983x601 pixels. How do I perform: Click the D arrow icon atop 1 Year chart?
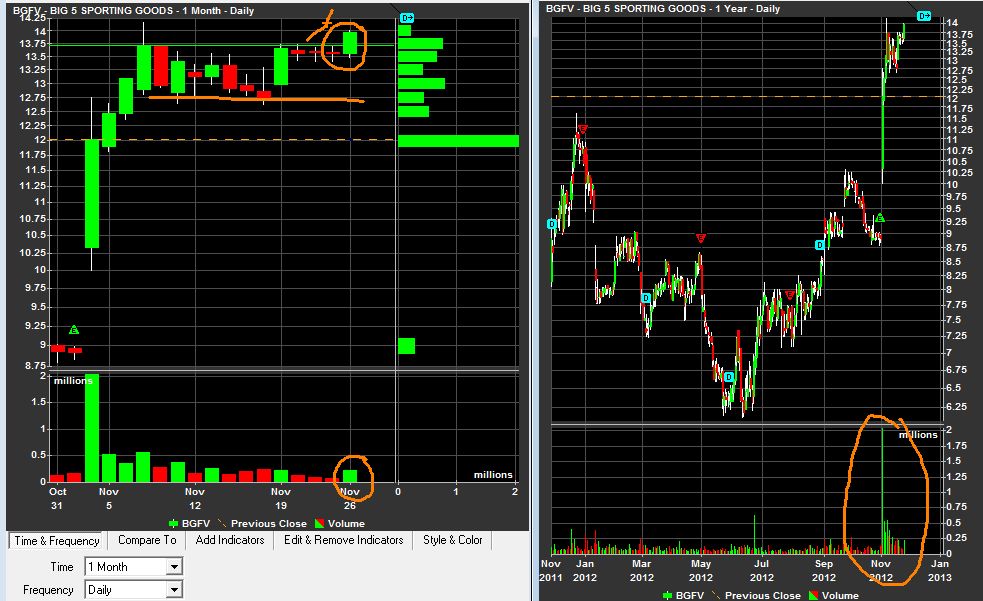tap(924, 16)
